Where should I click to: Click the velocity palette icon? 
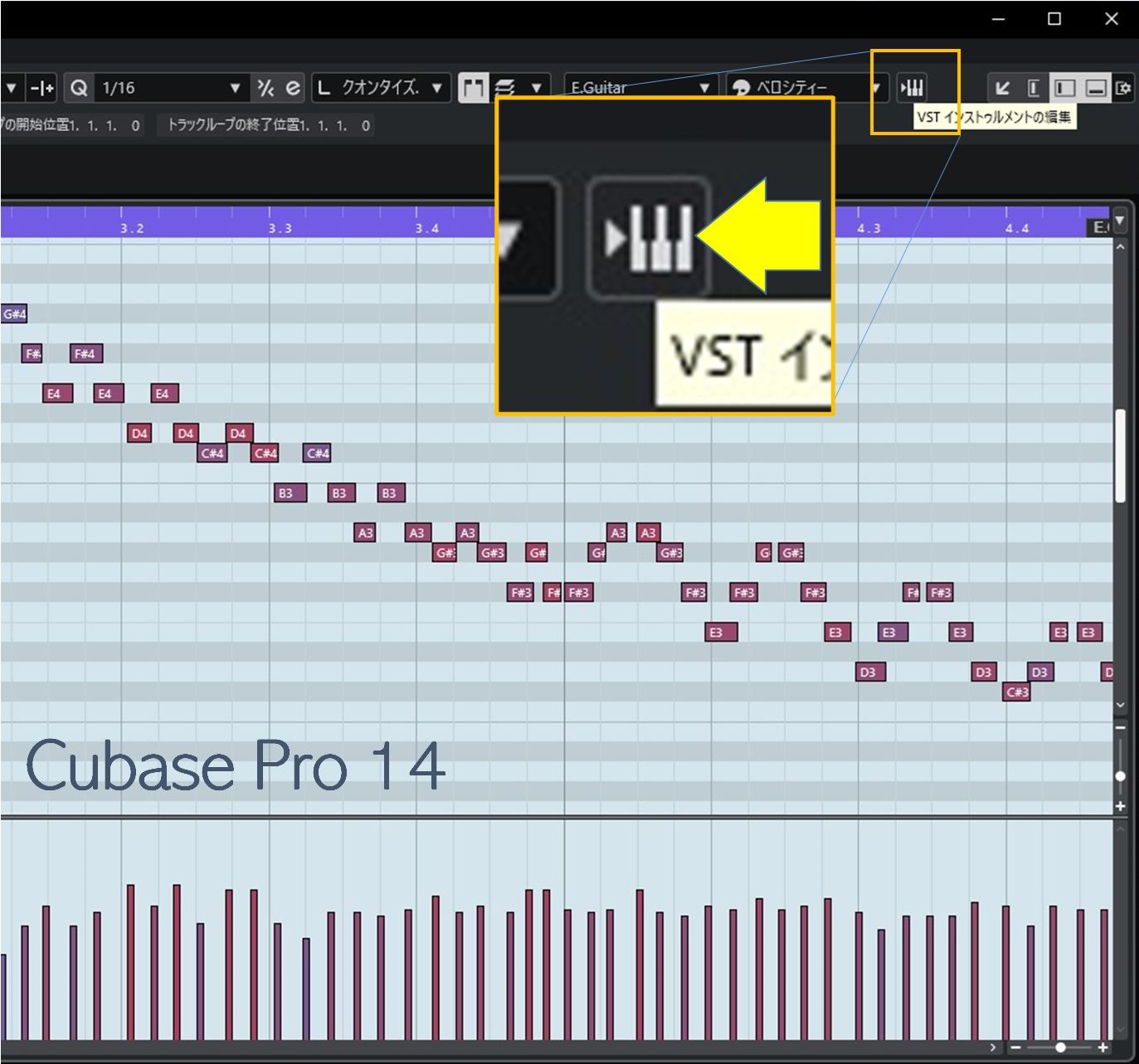(742, 88)
